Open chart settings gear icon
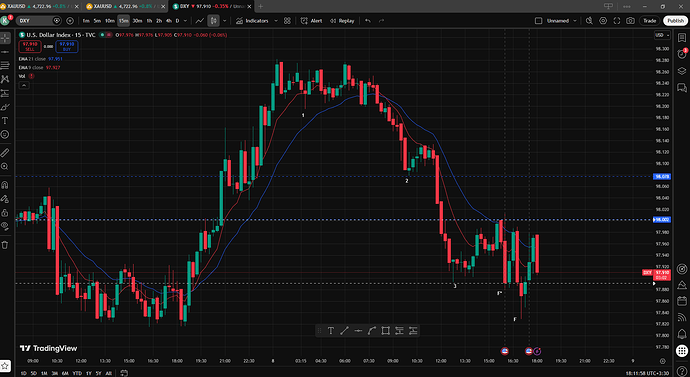Image resolution: width=690 pixels, height=377 pixels. (x=603, y=21)
